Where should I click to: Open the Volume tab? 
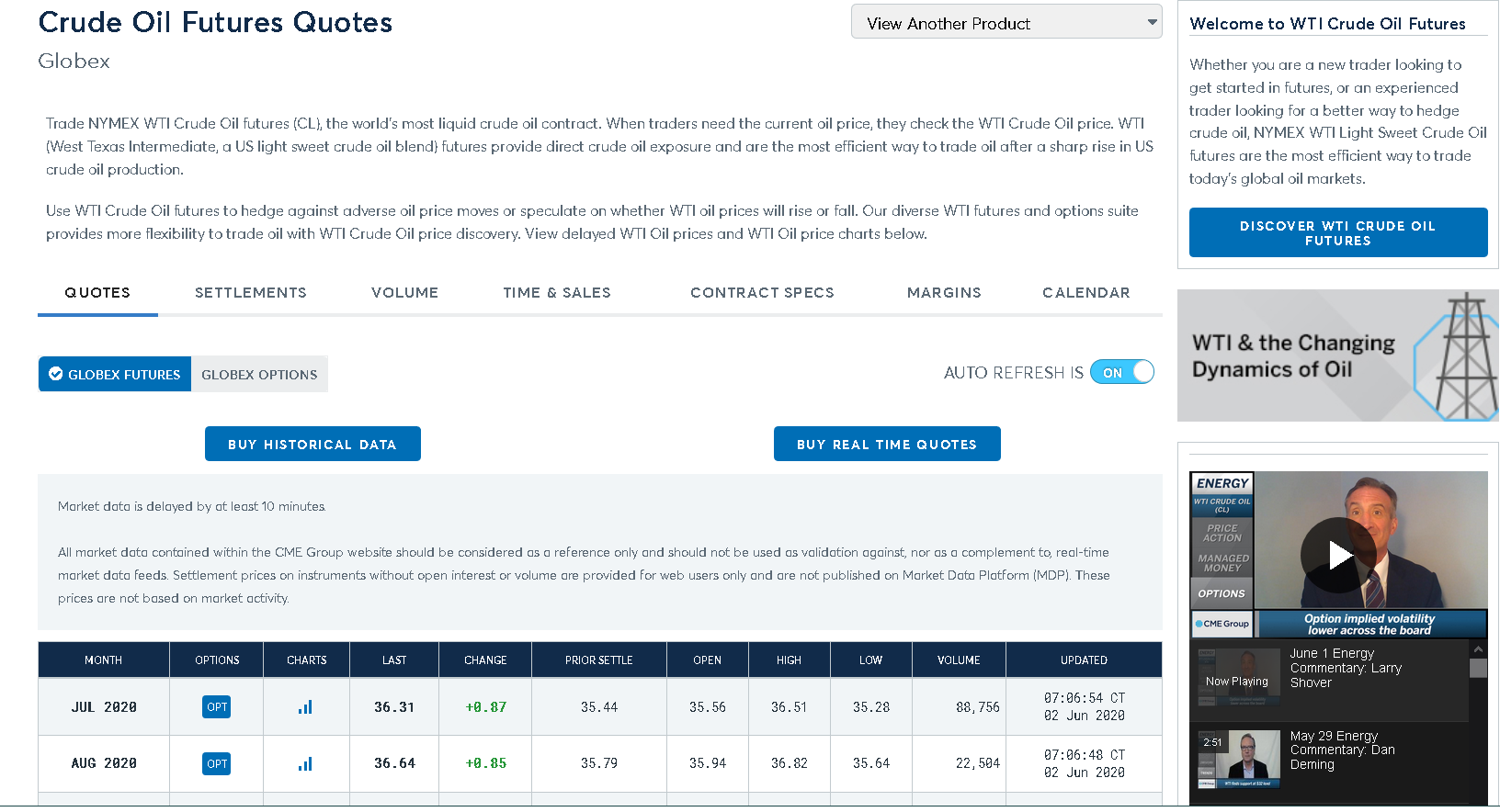tap(404, 293)
